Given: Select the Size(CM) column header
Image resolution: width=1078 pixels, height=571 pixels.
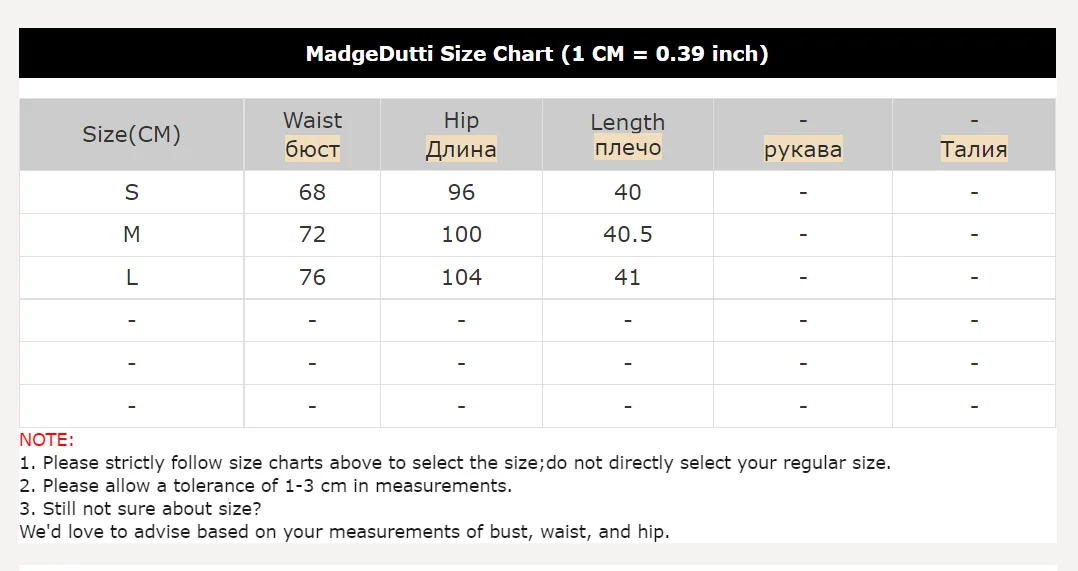Looking at the screenshot, I should (131, 134).
